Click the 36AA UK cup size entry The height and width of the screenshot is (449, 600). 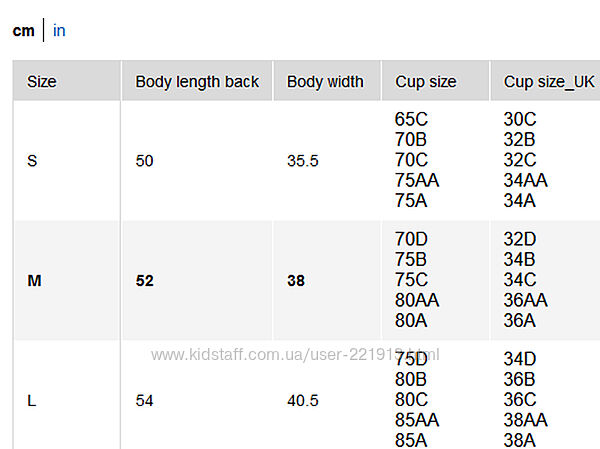[x=525, y=300]
